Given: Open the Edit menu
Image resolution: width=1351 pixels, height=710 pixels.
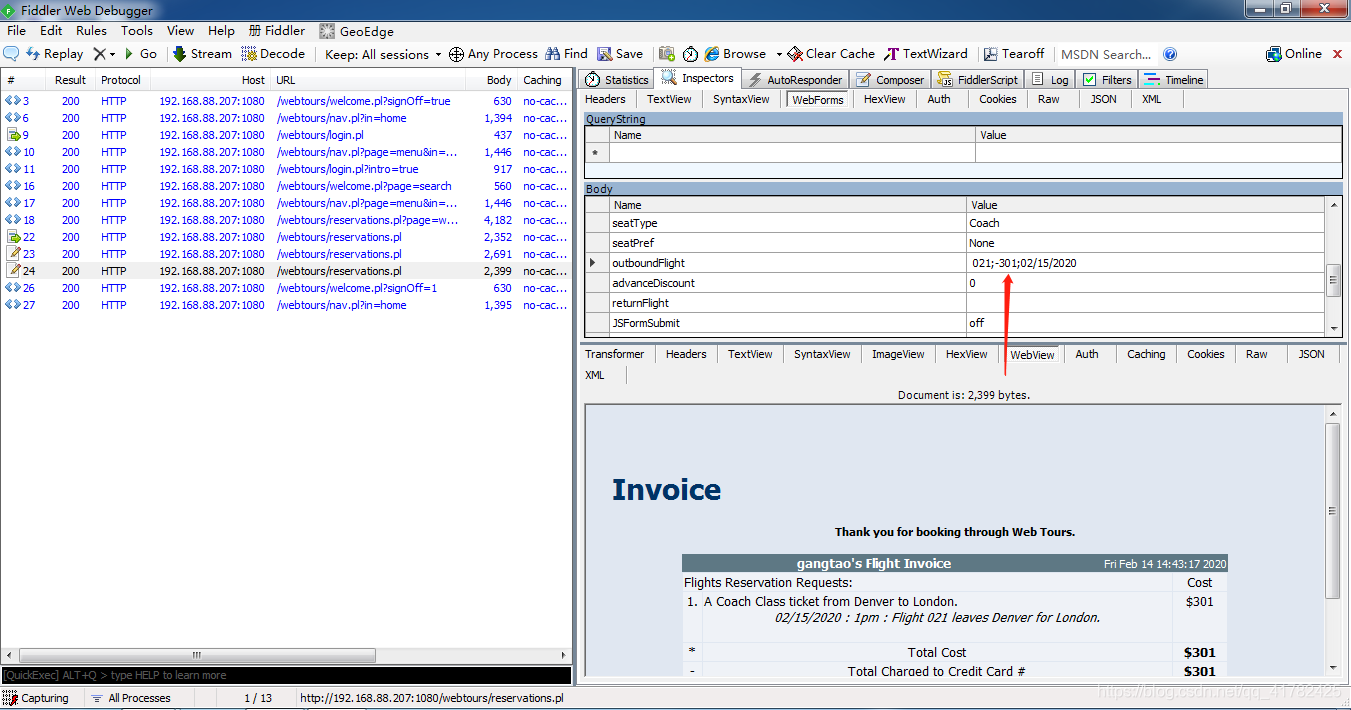Looking at the screenshot, I should point(51,31).
